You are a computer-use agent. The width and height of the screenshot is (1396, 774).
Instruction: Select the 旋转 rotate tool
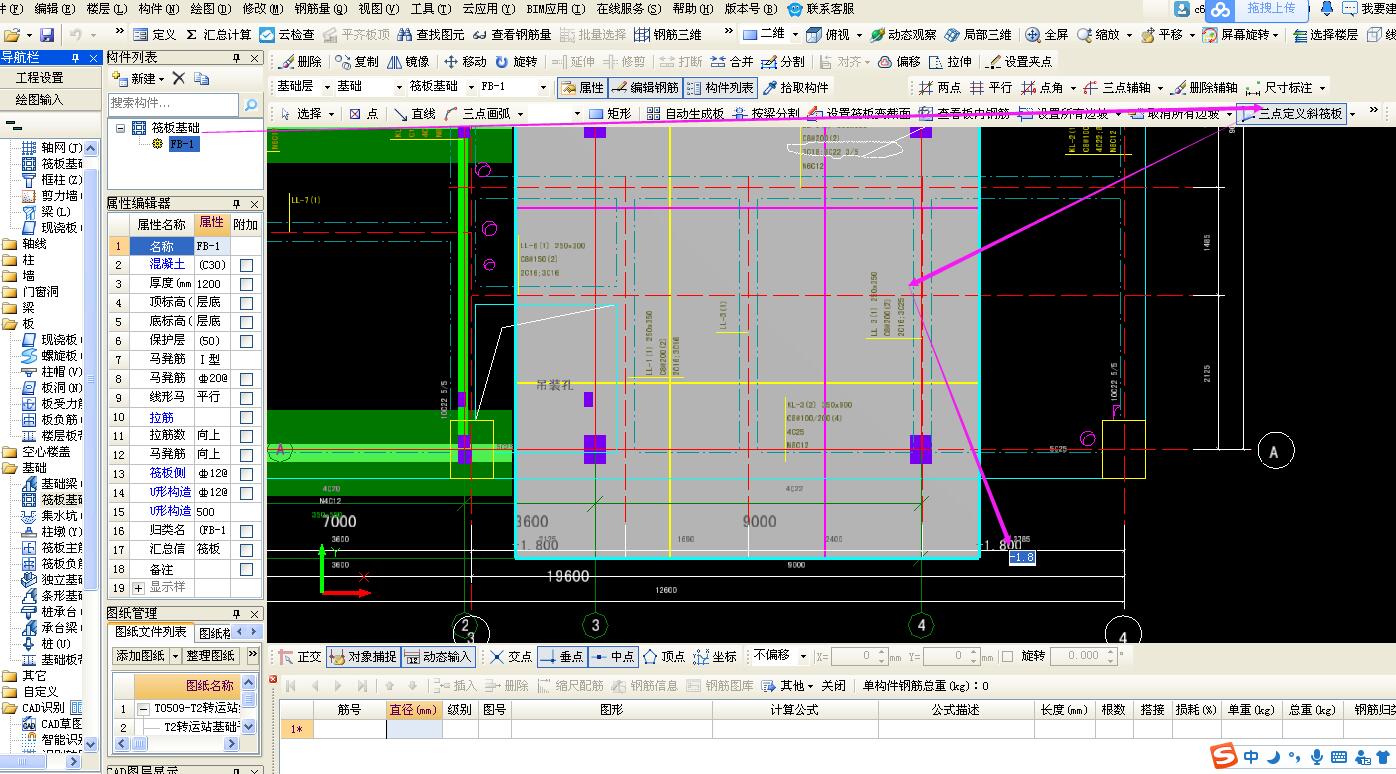(516, 61)
